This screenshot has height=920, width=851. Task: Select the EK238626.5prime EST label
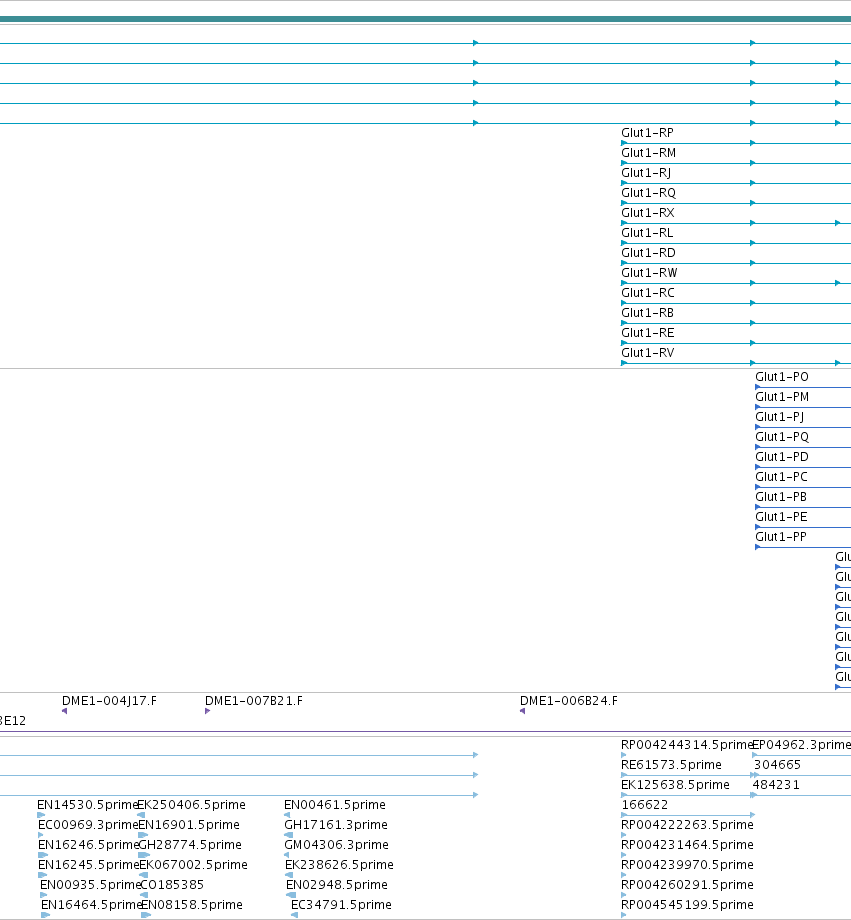click(339, 864)
